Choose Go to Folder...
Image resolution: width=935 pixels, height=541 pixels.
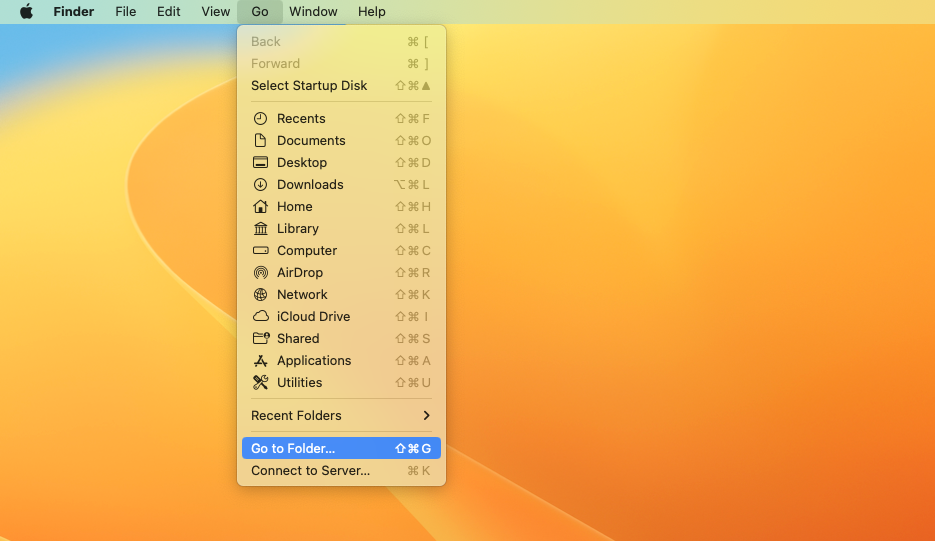(341, 449)
